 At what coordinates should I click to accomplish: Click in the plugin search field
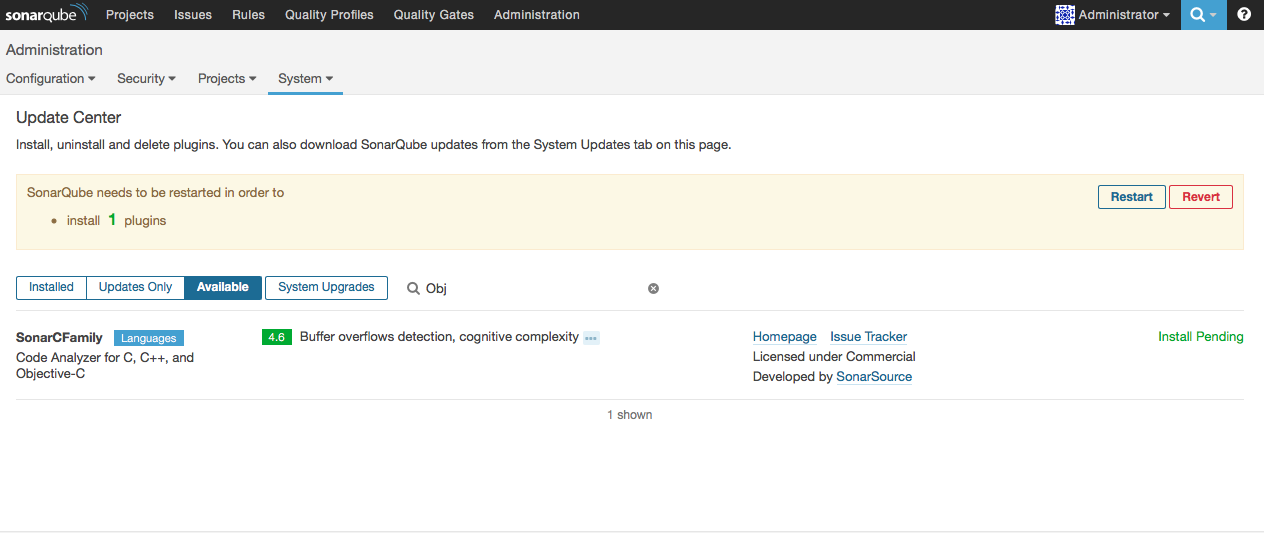[x=535, y=288]
